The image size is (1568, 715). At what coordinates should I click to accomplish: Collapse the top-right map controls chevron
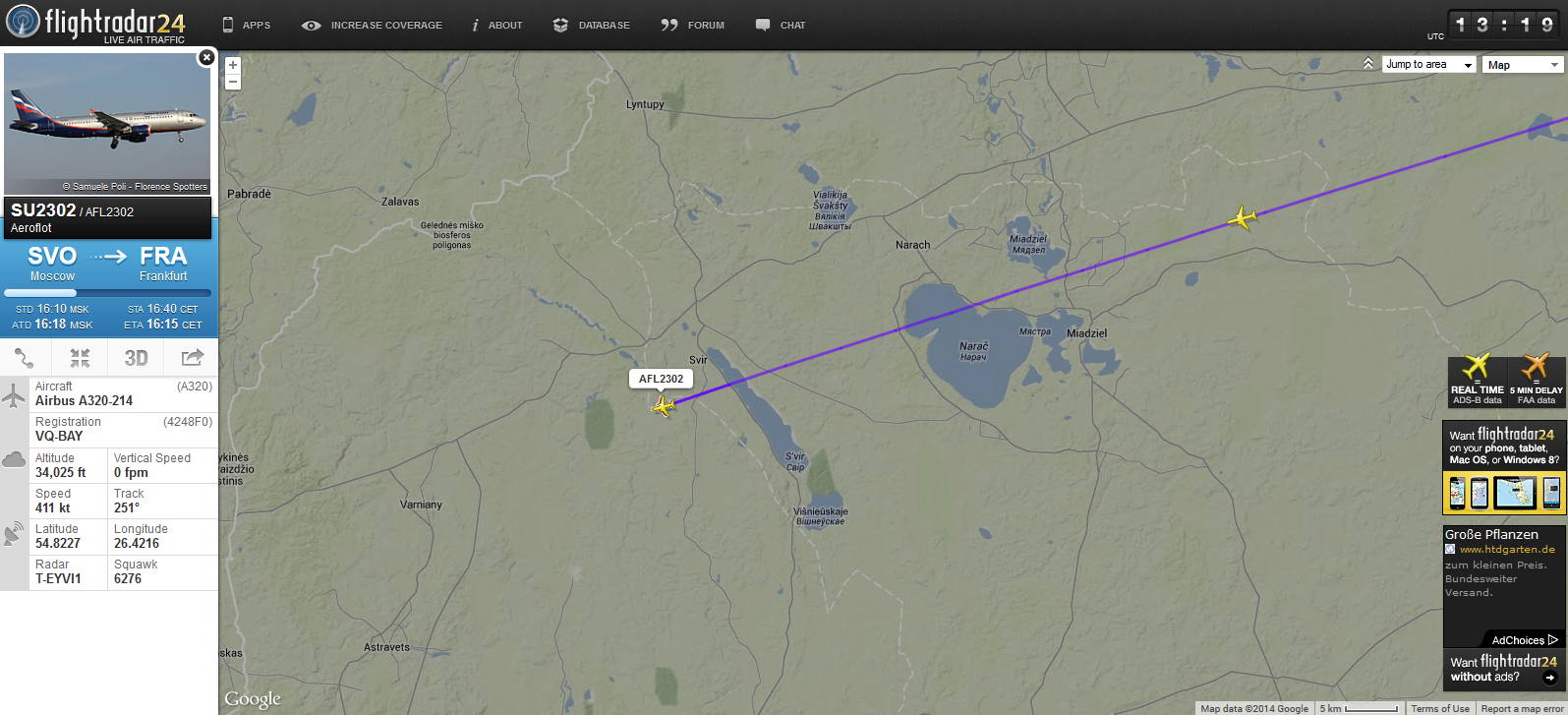(1367, 64)
